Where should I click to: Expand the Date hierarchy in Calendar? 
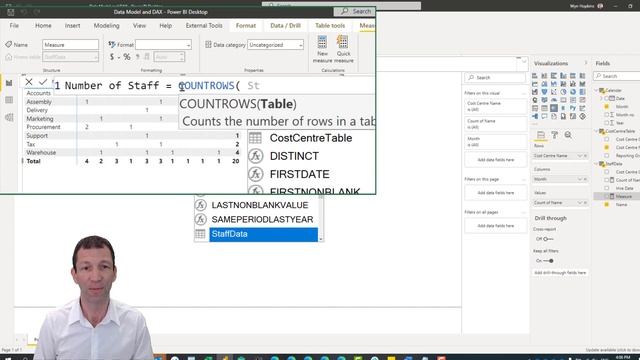[x=602, y=98]
